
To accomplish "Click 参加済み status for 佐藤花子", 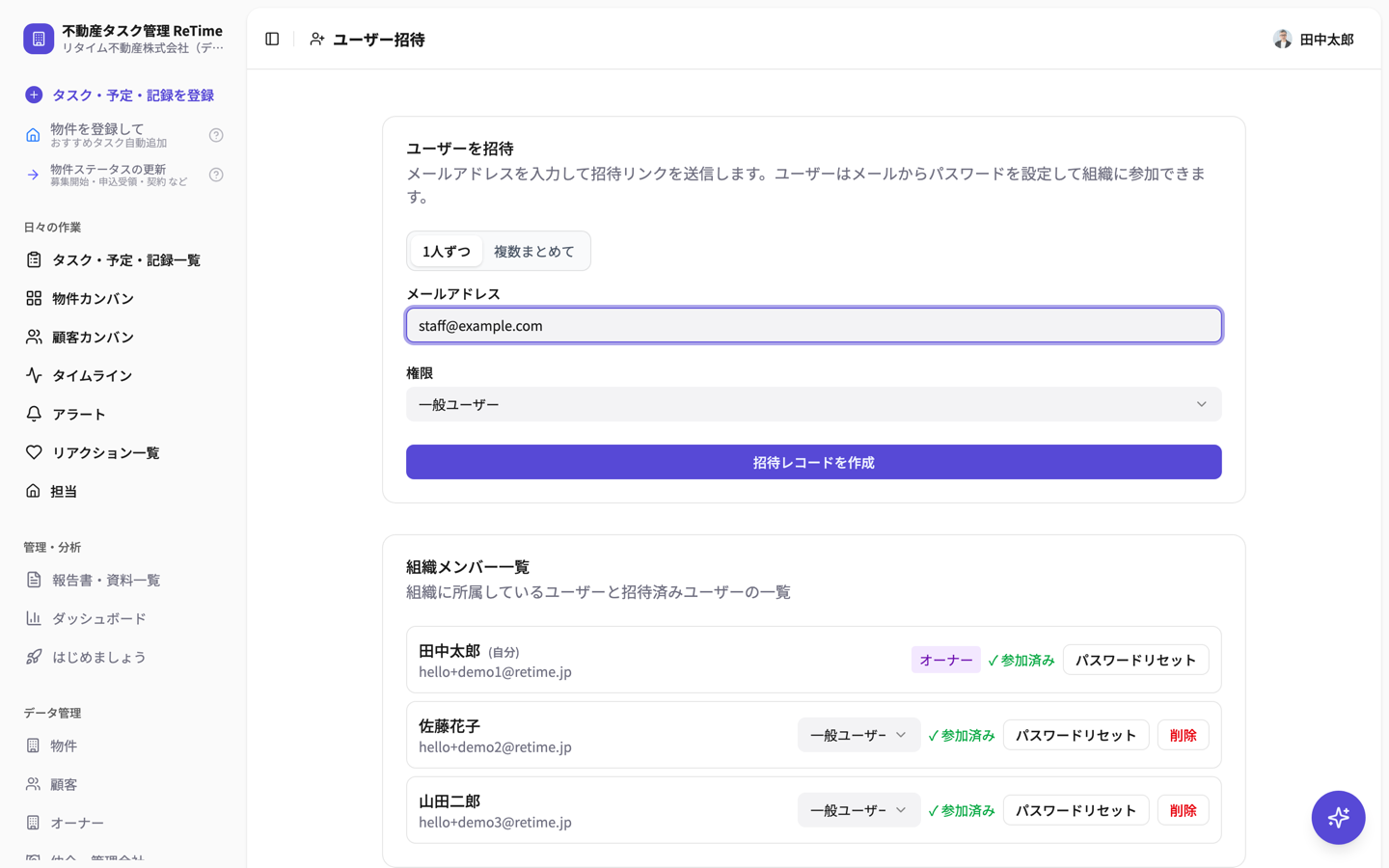I will [x=961, y=735].
